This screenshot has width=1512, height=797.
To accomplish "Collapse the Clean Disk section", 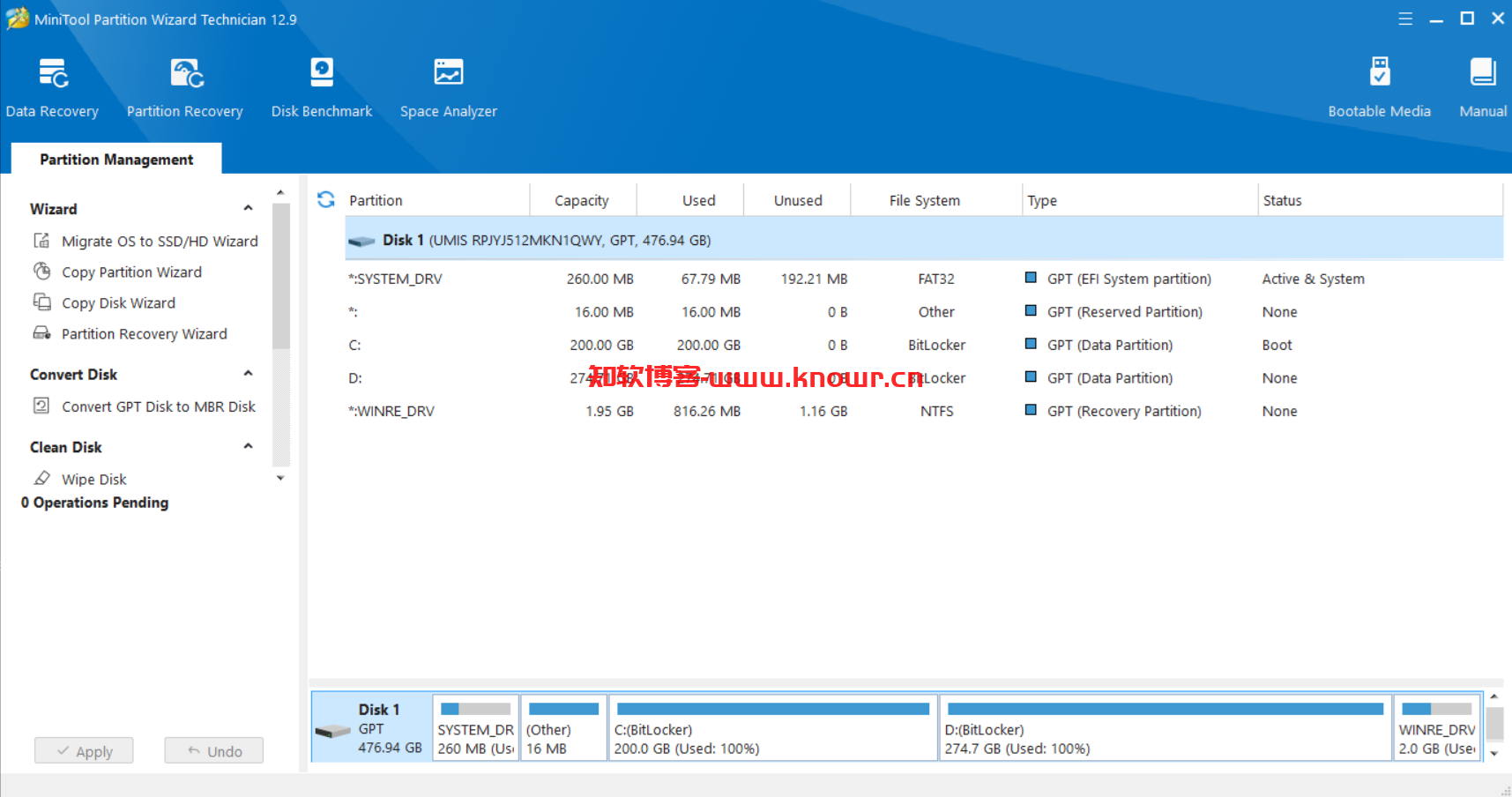I will pyautogui.click(x=249, y=446).
